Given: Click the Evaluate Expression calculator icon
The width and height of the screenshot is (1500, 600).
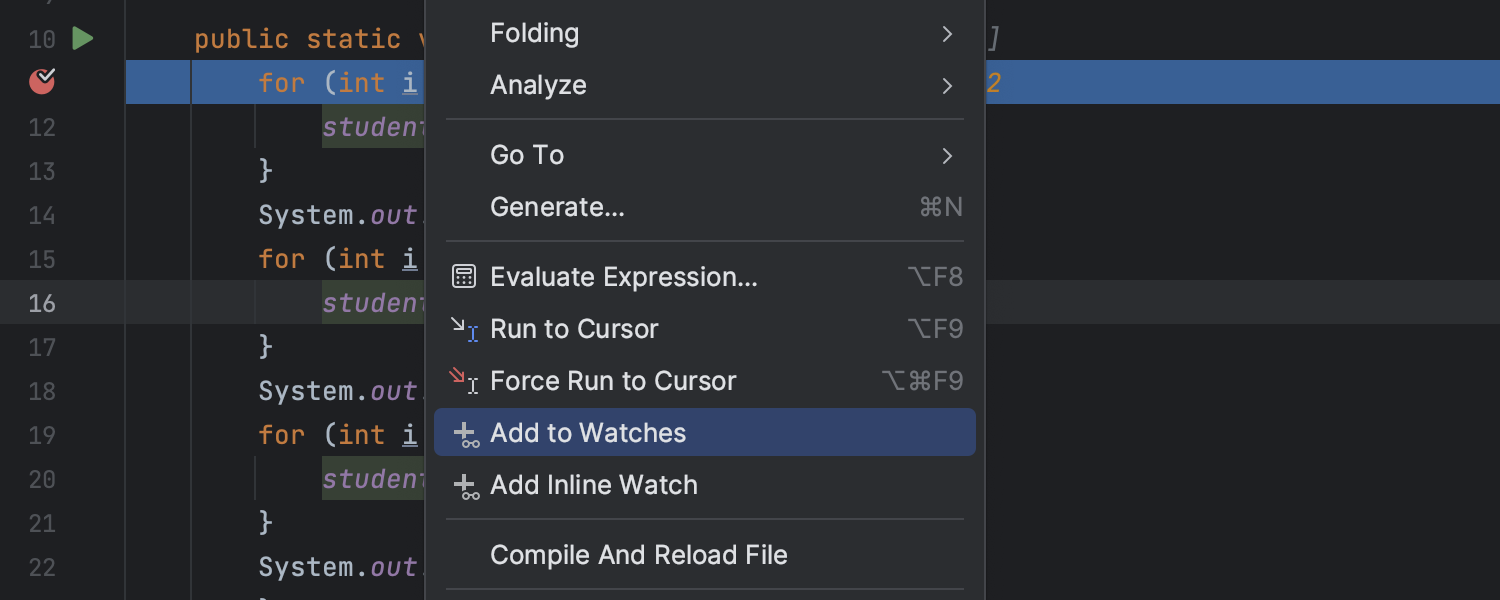Looking at the screenshot, I should [464, 277].
